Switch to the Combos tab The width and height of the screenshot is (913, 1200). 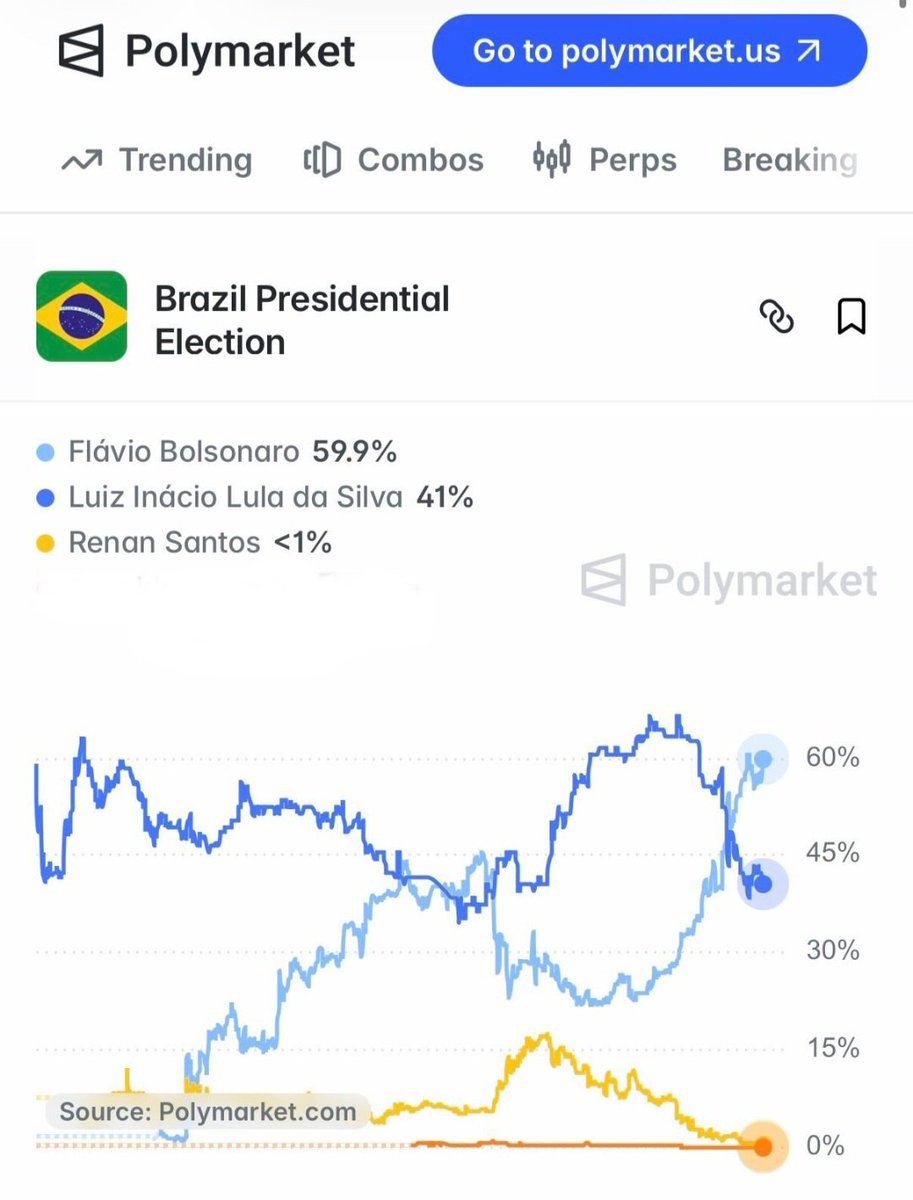tap(394, 160)
